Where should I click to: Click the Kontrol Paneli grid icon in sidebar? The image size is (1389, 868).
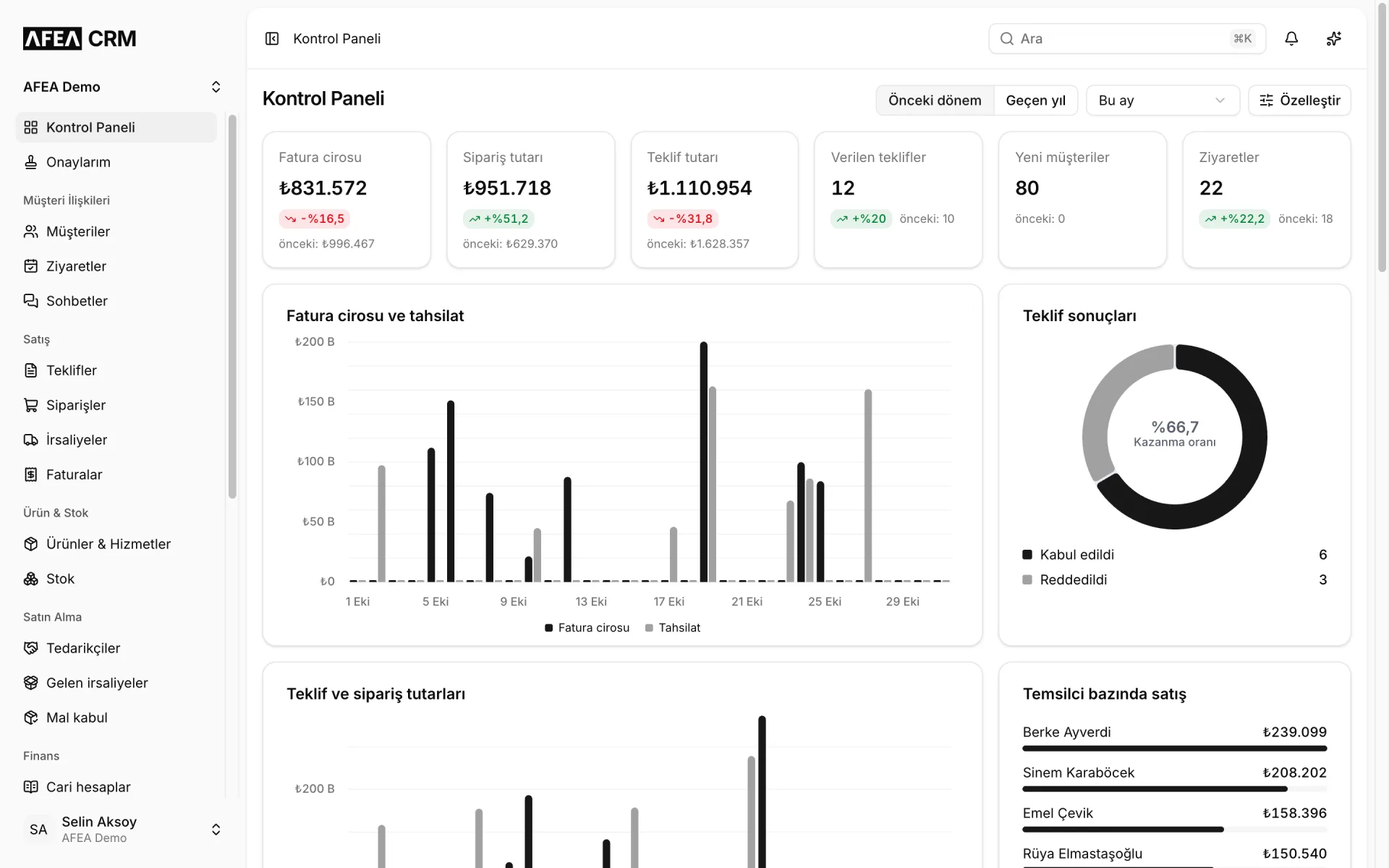30,127
